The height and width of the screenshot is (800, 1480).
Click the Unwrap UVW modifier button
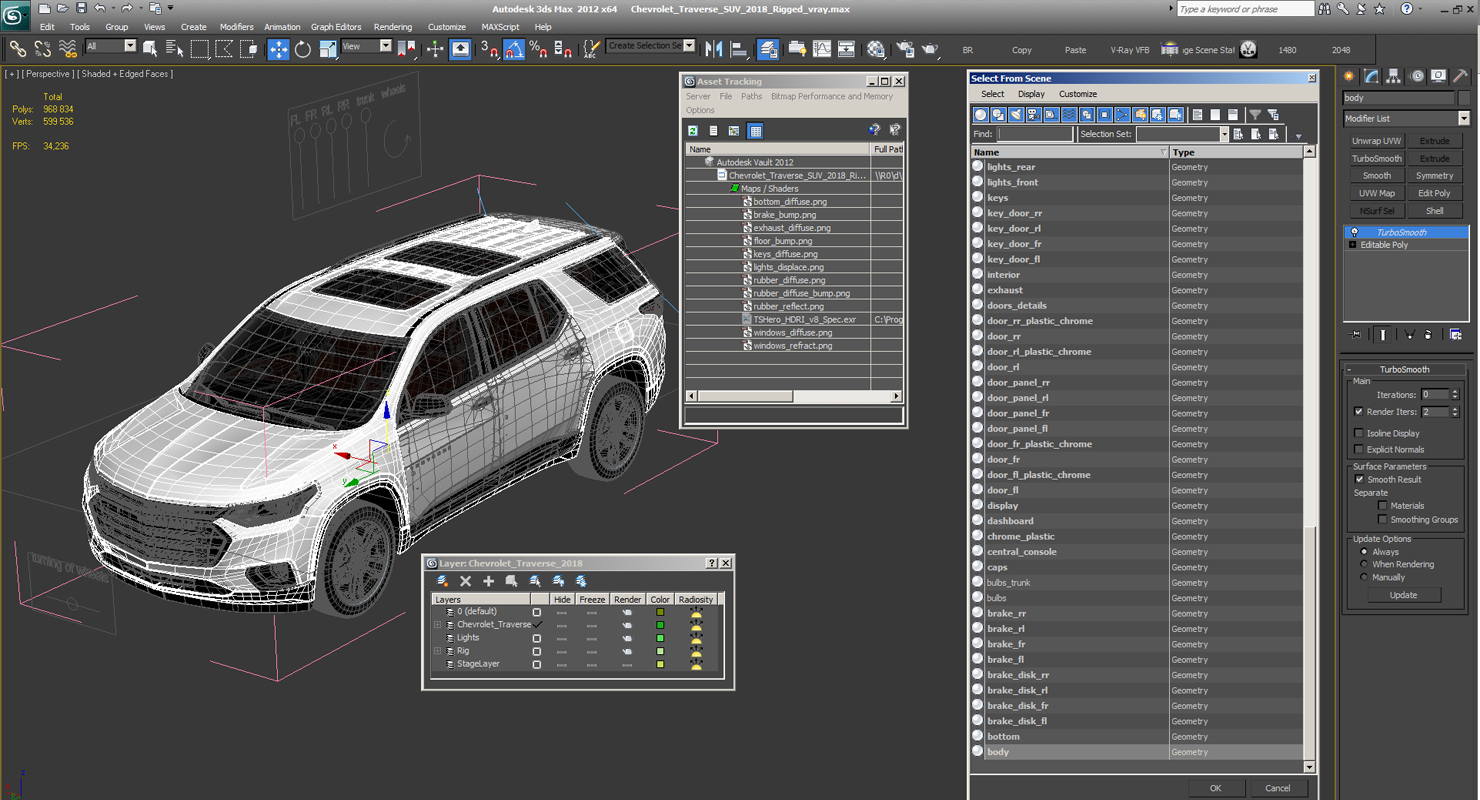(1376, 141)
